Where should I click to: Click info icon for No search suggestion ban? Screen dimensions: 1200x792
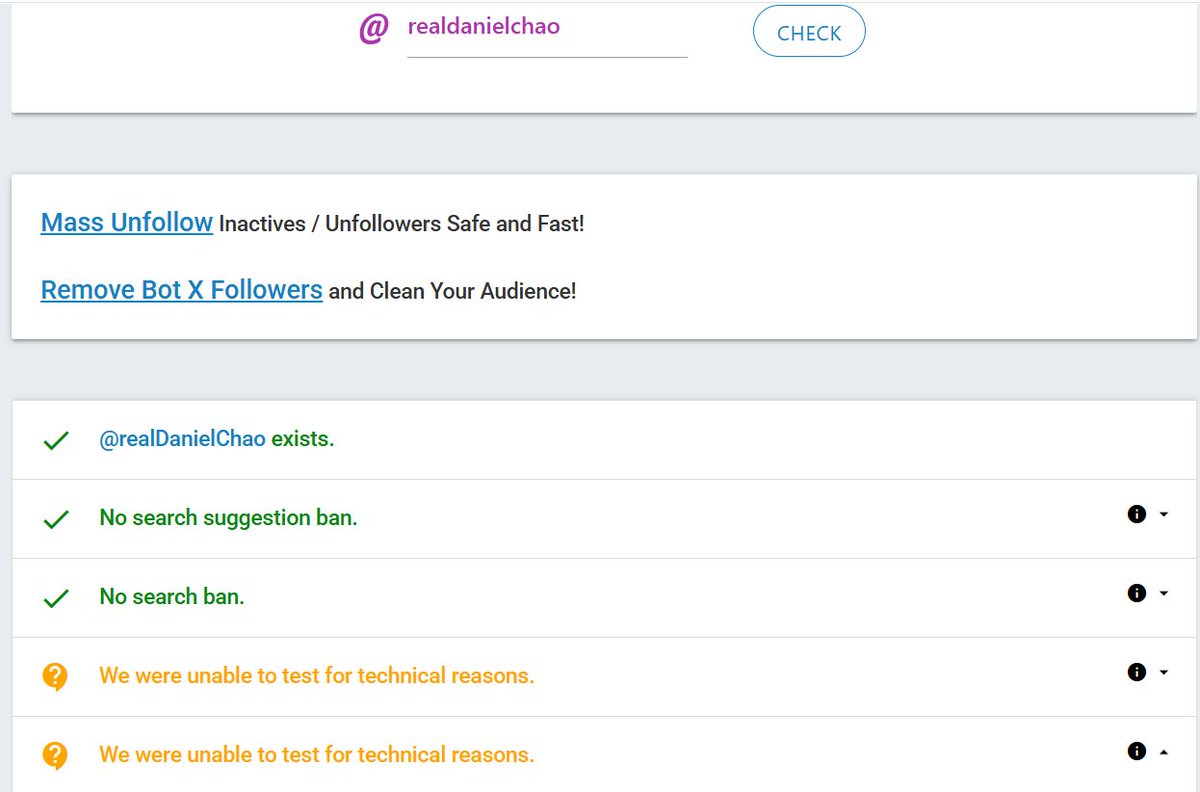tap(1136, 514)
